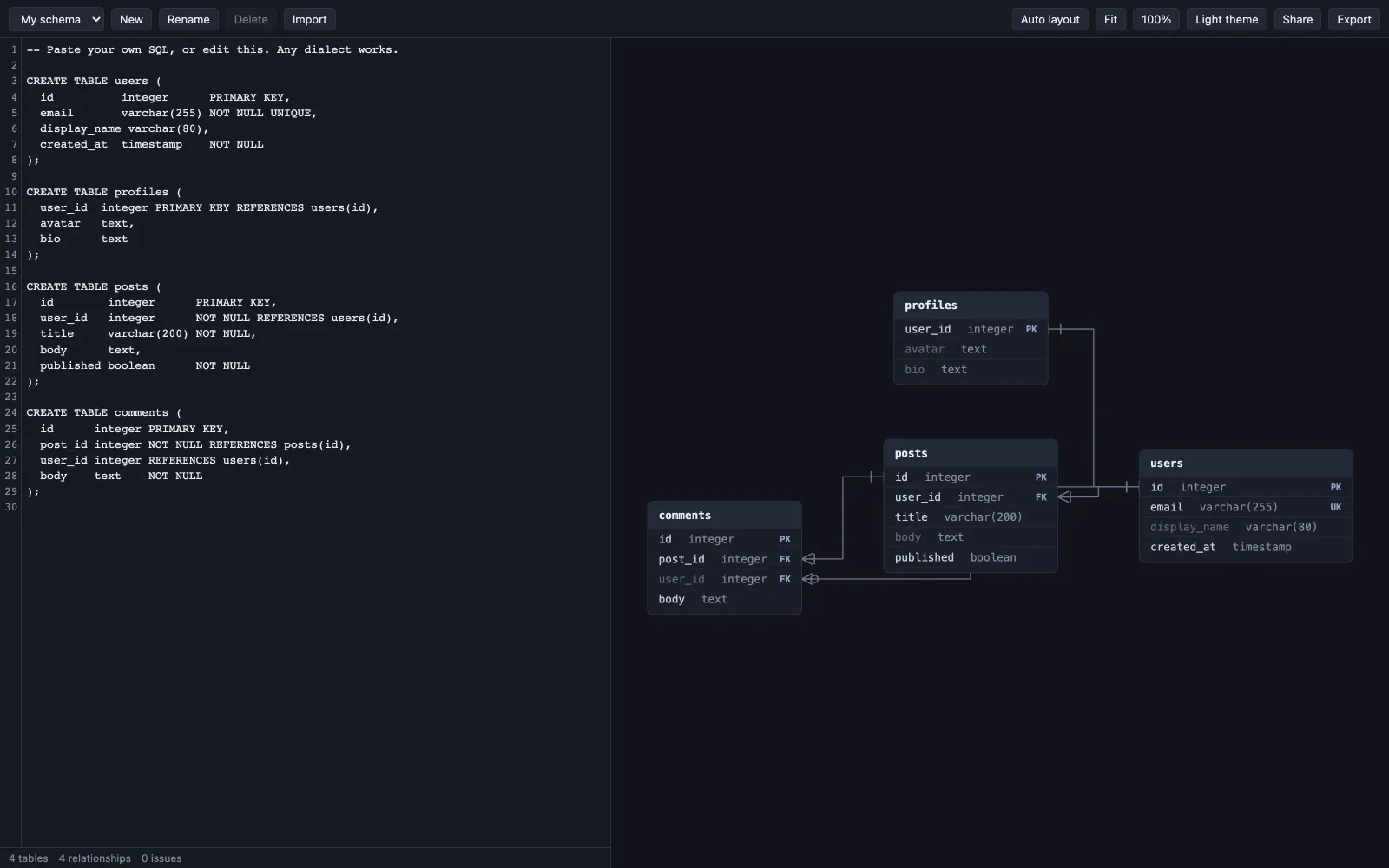Switch to Light theme
The width and height of the screenshot is (1389, 868).
1227,19
